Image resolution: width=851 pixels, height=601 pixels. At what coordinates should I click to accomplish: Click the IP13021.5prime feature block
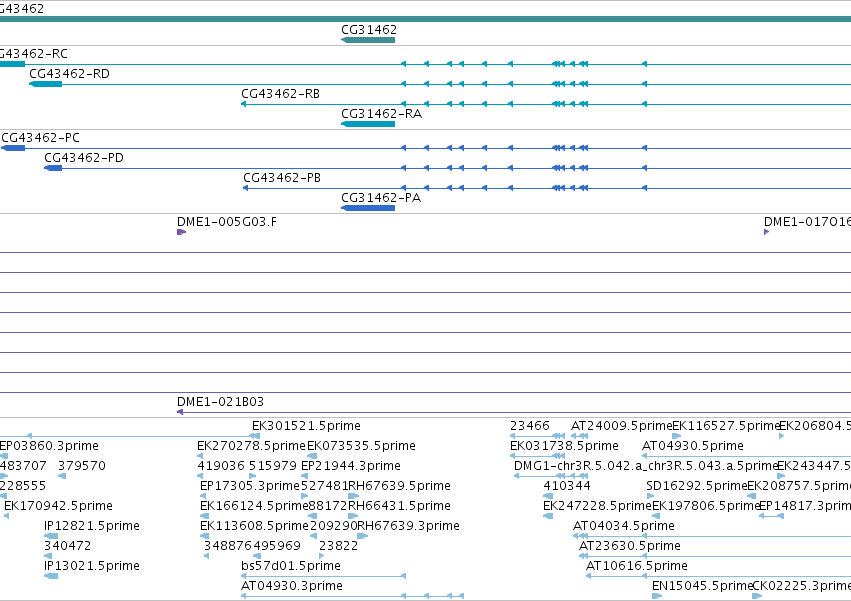pyautogui.click(x=51, y=577)
